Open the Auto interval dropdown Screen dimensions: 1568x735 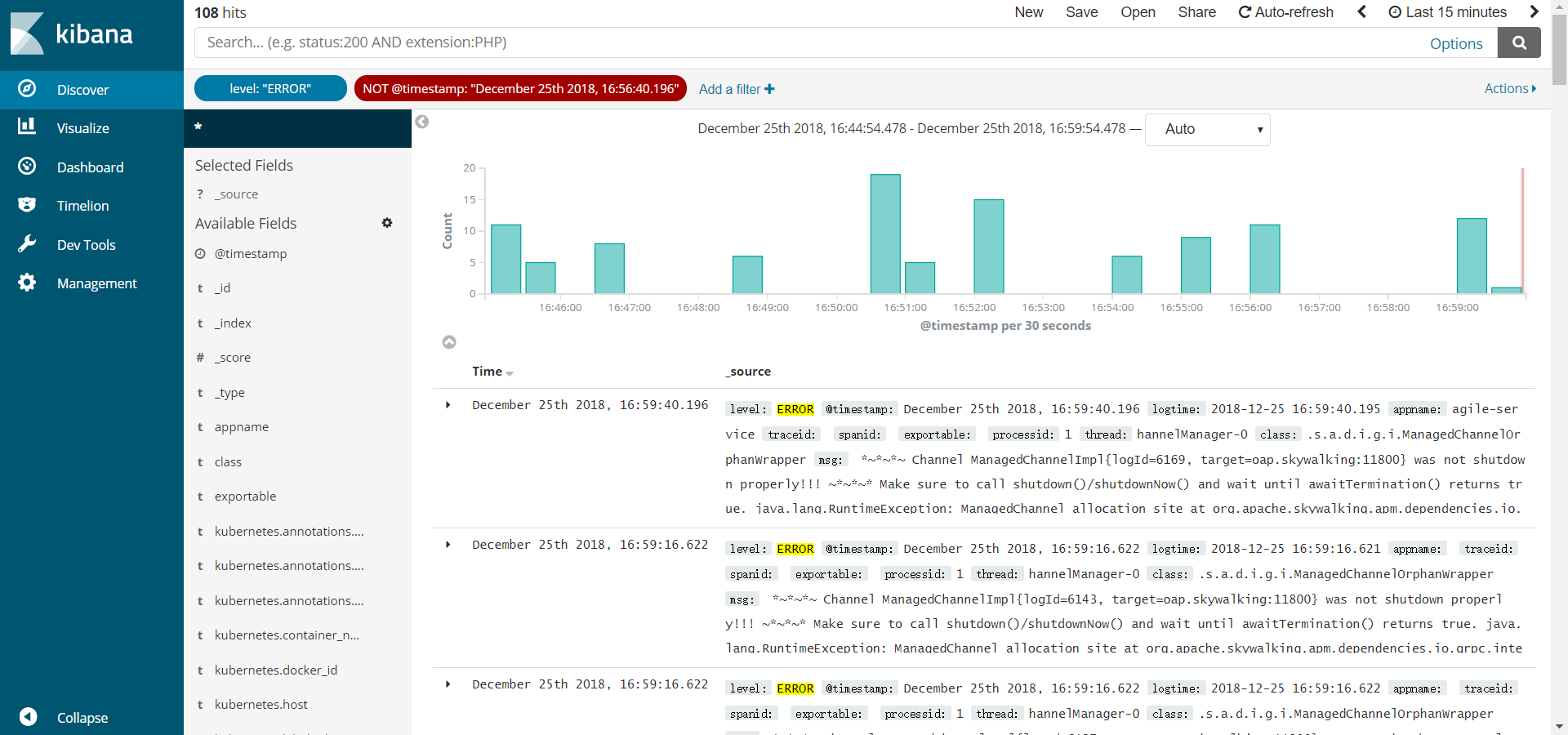(1208, 129)
